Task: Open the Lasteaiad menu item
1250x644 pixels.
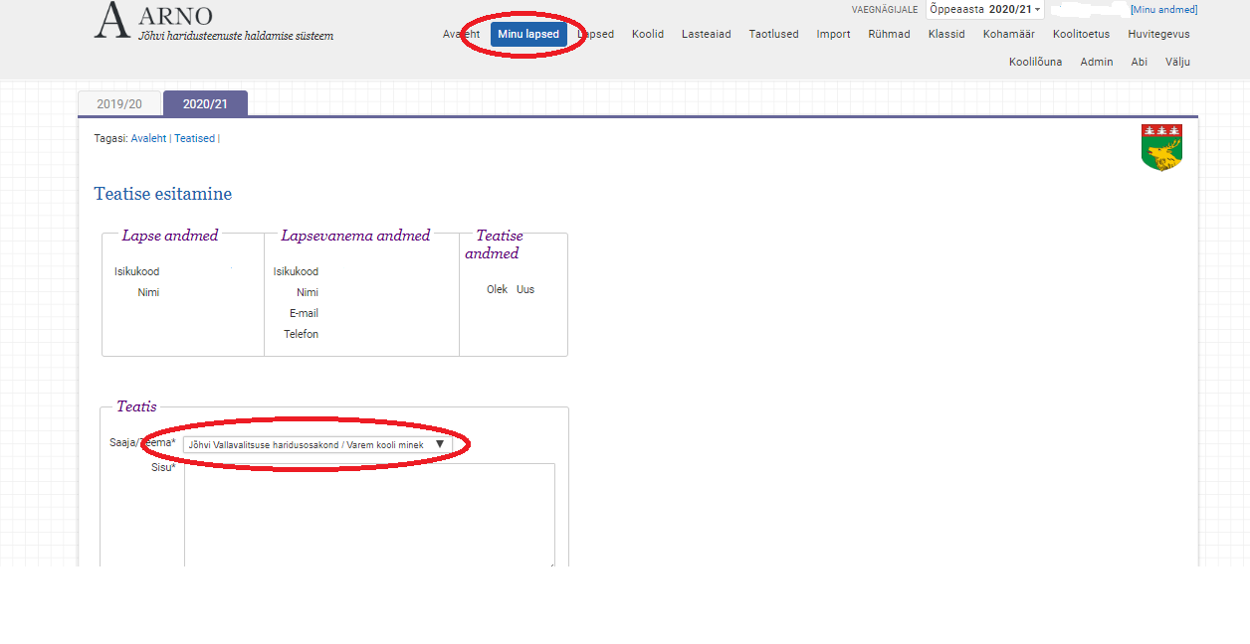Action: point(706,34)
